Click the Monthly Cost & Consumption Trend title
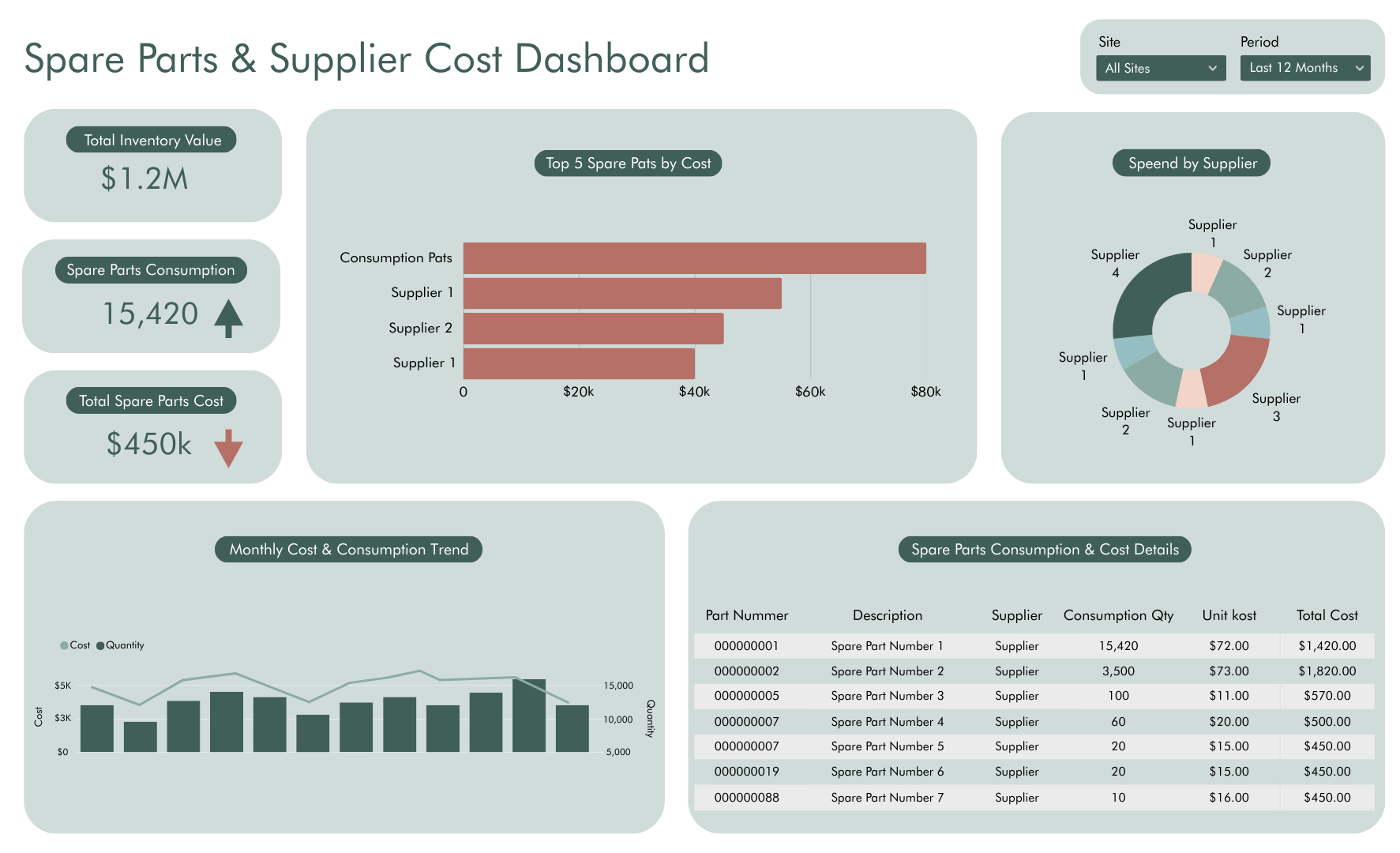Screen dimensions: 1400x853 click(x=348, y=550)
